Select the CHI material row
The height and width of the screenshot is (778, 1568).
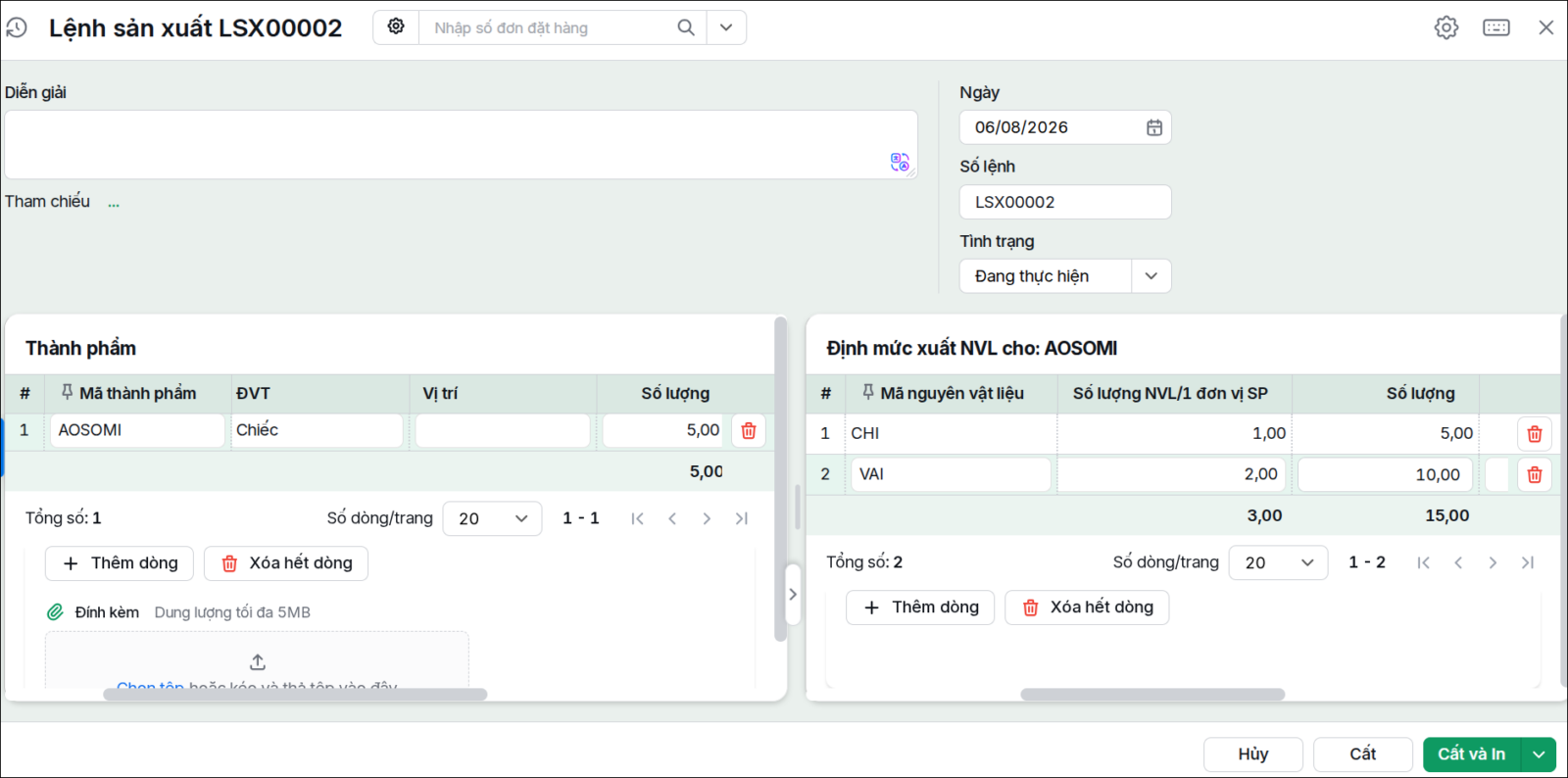click(x=1182, y=433)
